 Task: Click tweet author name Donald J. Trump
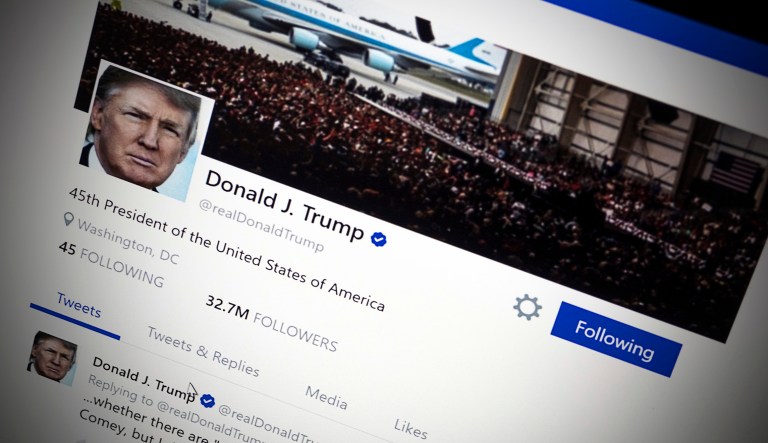(x=144, y=377)
